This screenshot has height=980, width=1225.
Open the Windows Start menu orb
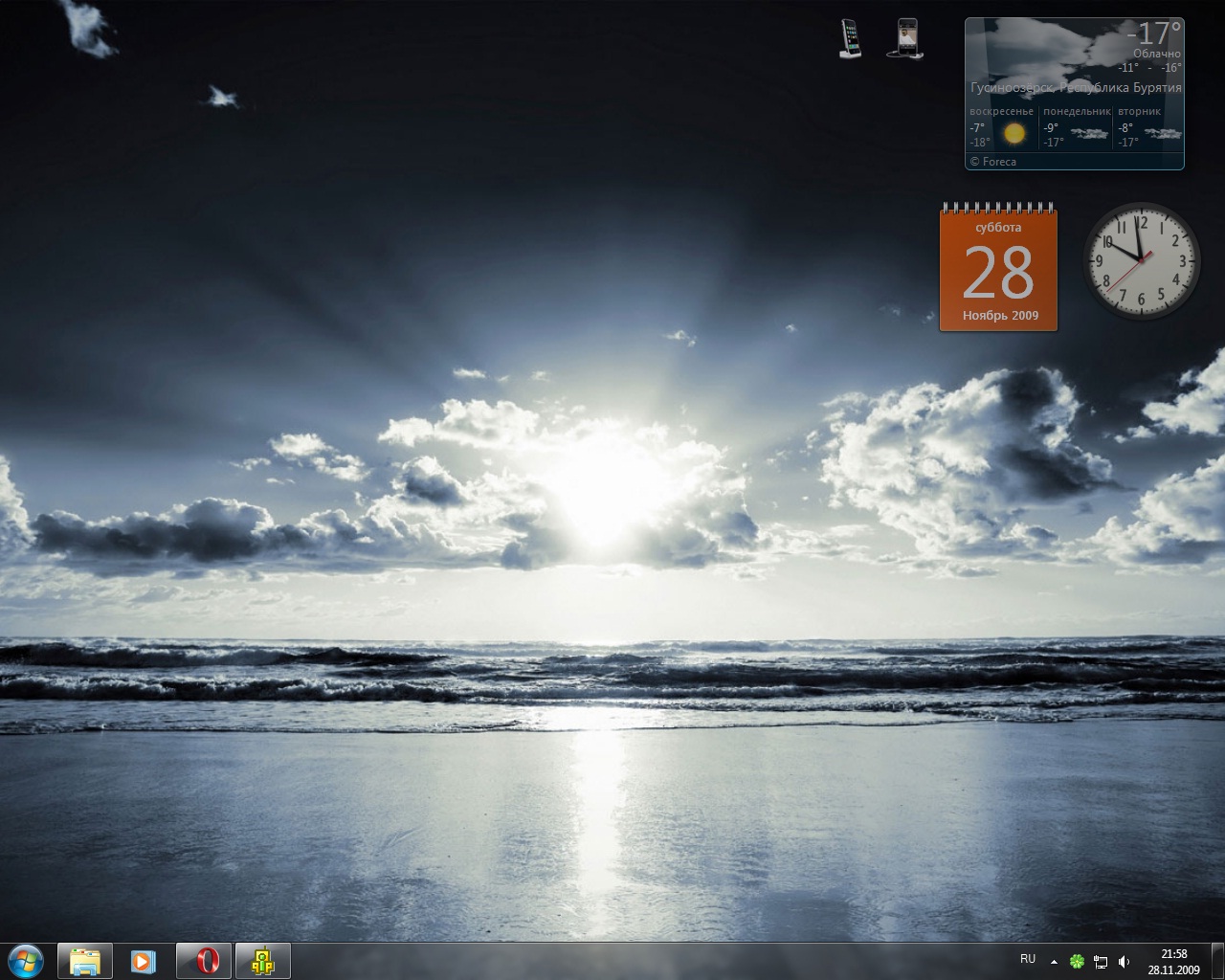coord(26,960)
